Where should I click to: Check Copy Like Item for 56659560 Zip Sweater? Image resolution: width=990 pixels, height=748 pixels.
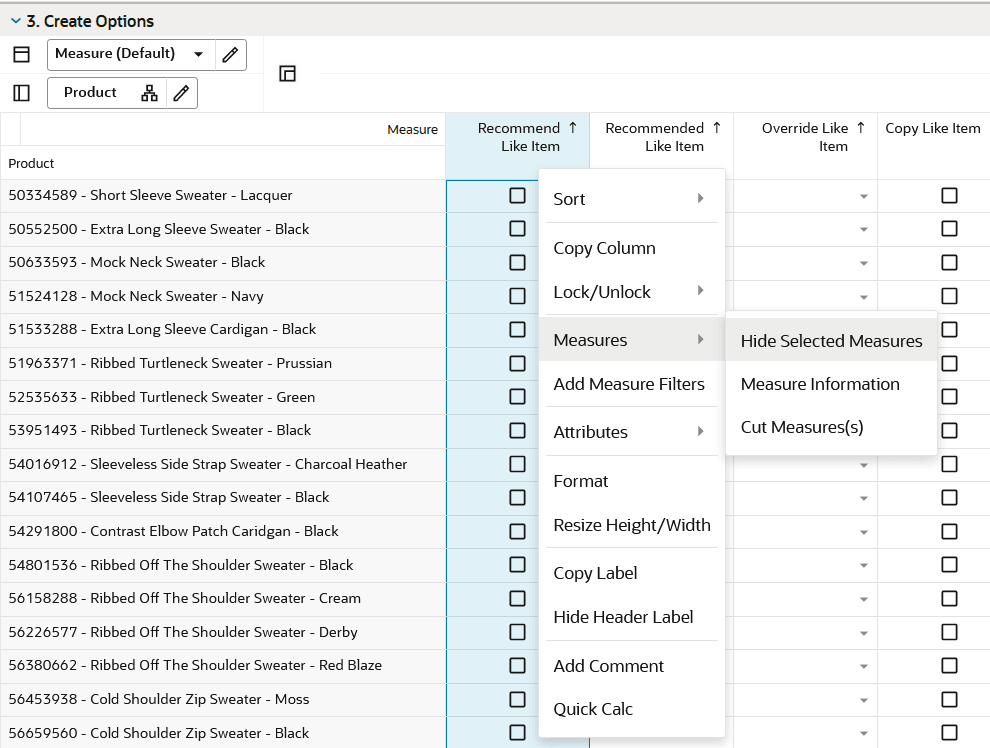point(948,733)
